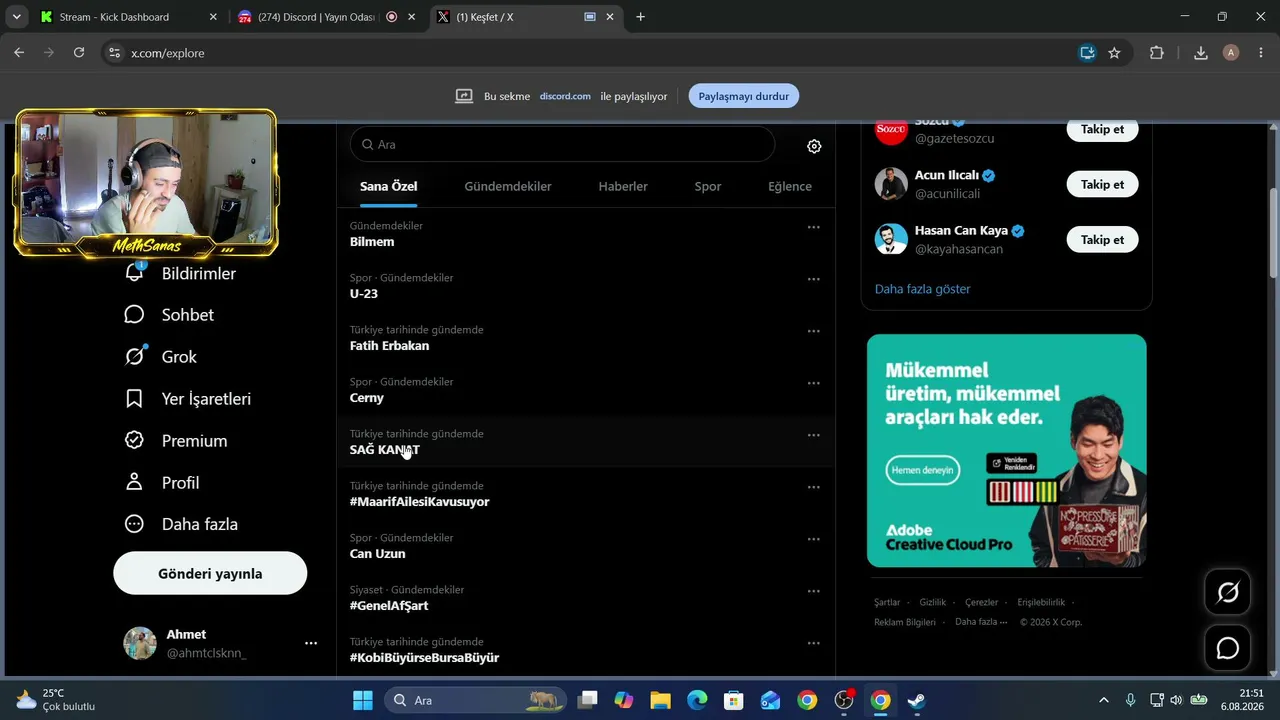
Task: Open the Daha fazla circle icon
Action: [x=134, y=524]
